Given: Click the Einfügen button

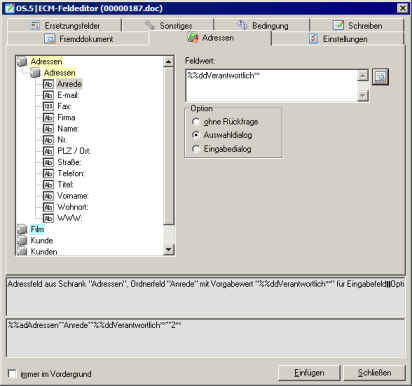Looking at the screenshot, I should click(309, 373).
